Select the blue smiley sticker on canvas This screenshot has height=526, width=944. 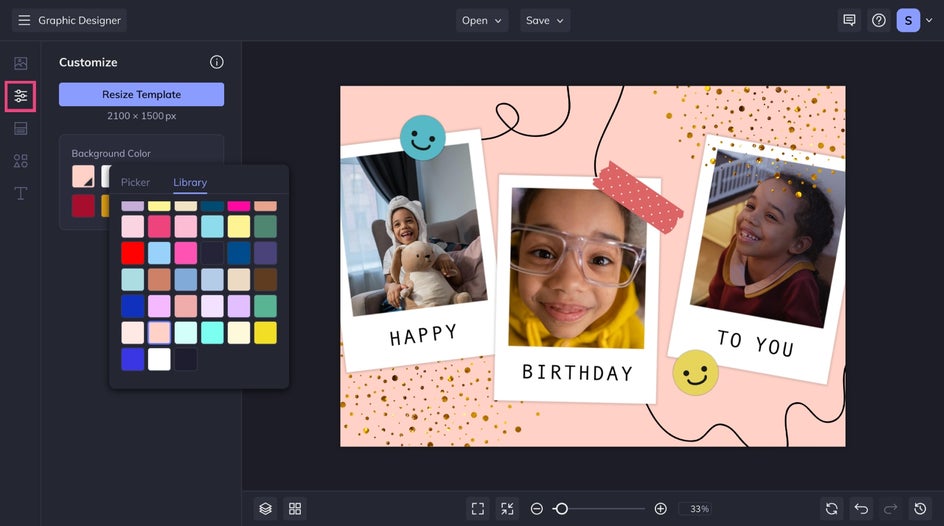tap(423, 138)
